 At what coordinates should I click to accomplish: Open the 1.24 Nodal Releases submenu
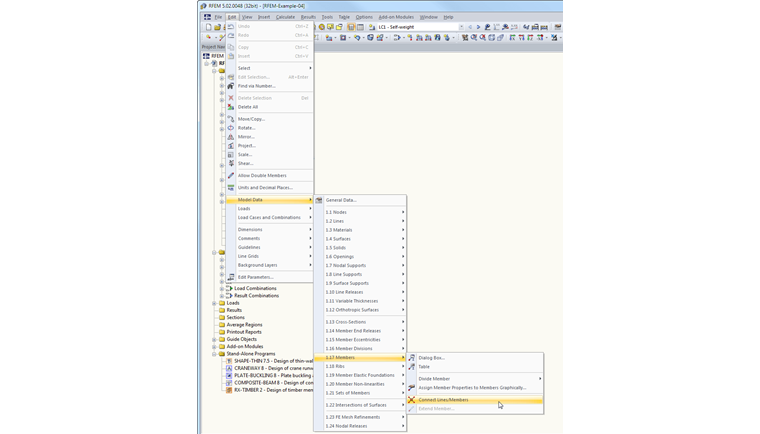coord(360,426)
